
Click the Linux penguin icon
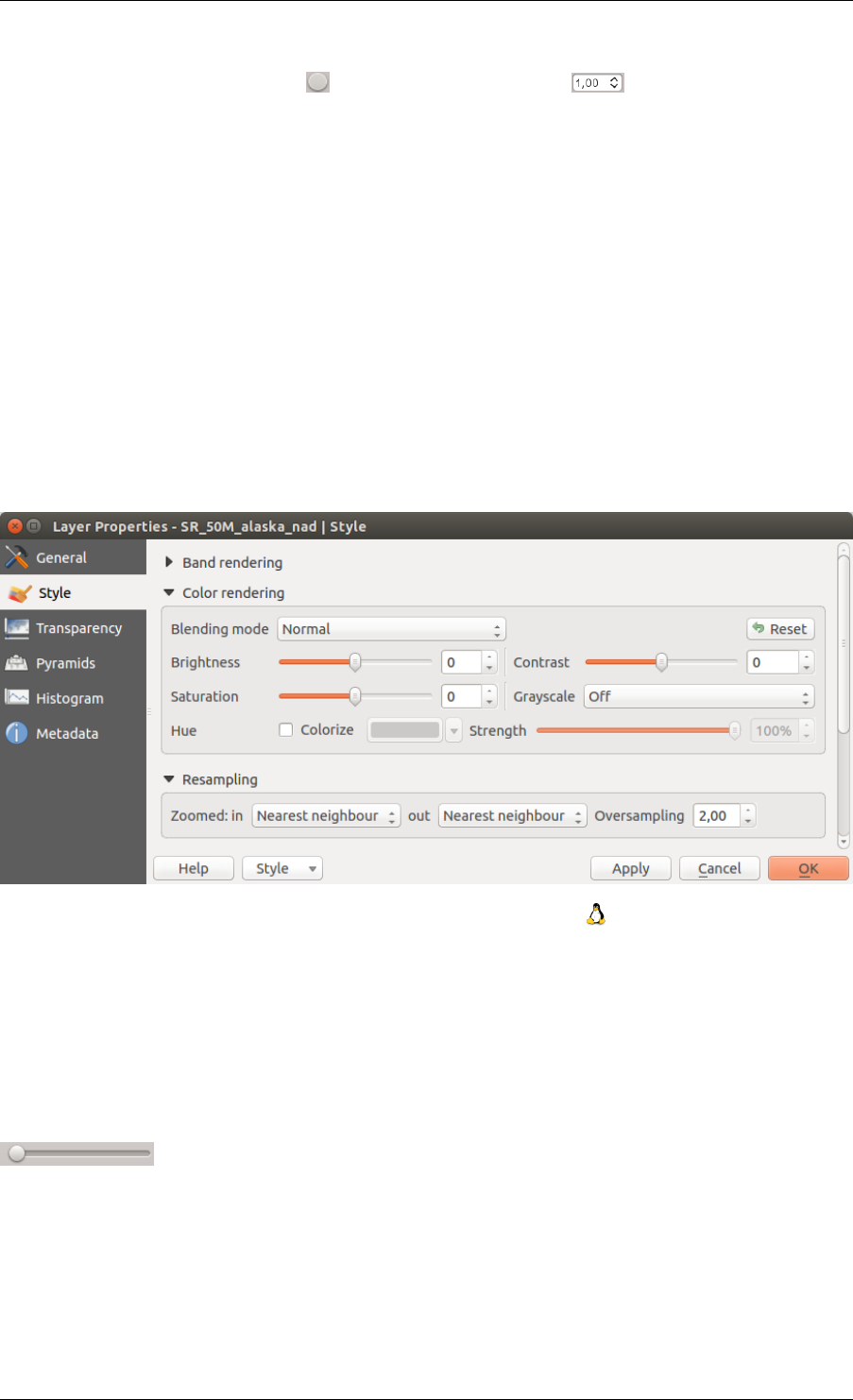pyautogui.click(x=596, y=913)
